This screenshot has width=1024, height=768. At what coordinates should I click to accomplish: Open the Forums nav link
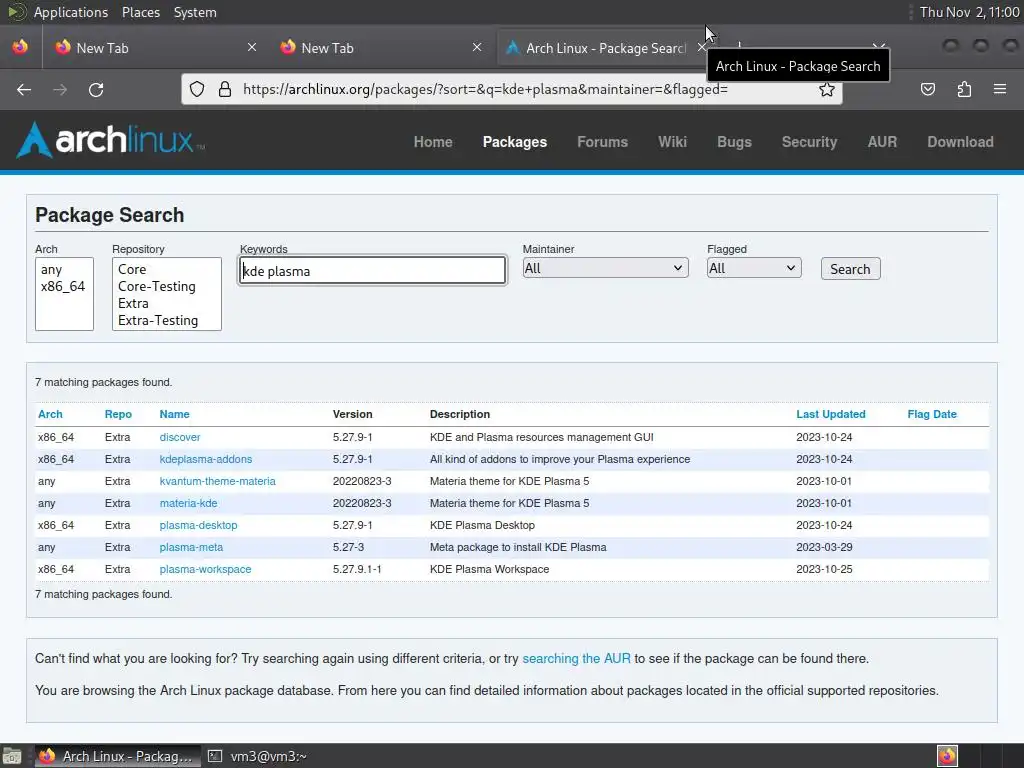click(602, 142)
